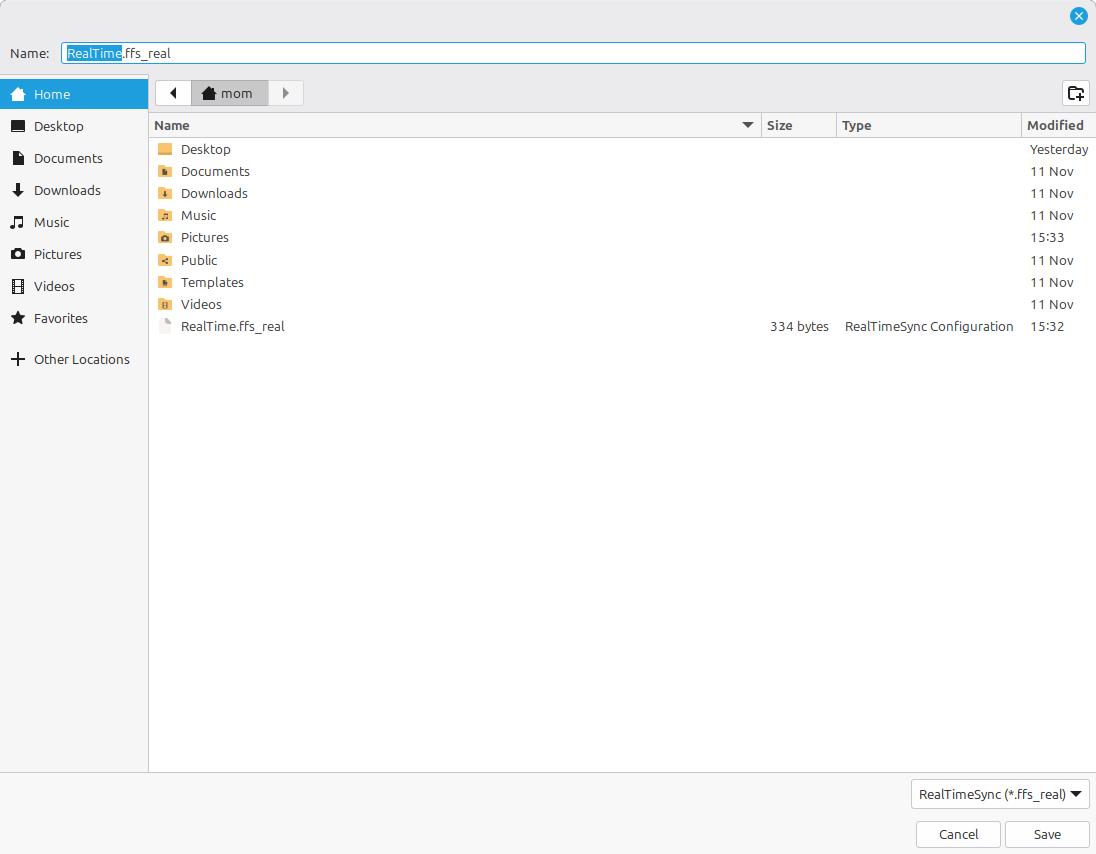Click the Music folder icon in the file list
1096x854 pixels.
(x=165, y=215)
